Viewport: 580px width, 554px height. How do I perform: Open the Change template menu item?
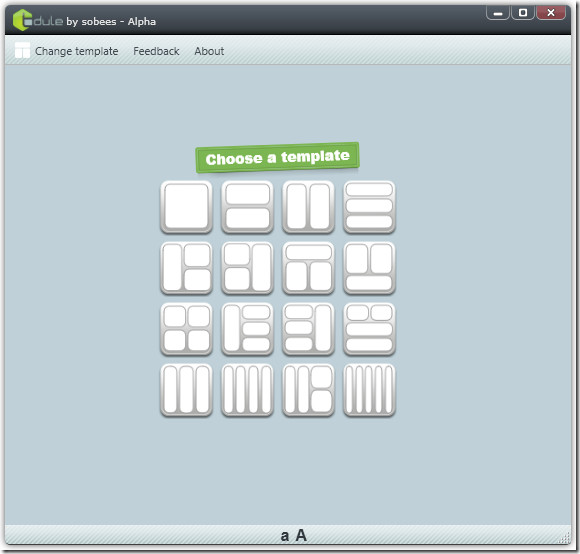[77, 51]
